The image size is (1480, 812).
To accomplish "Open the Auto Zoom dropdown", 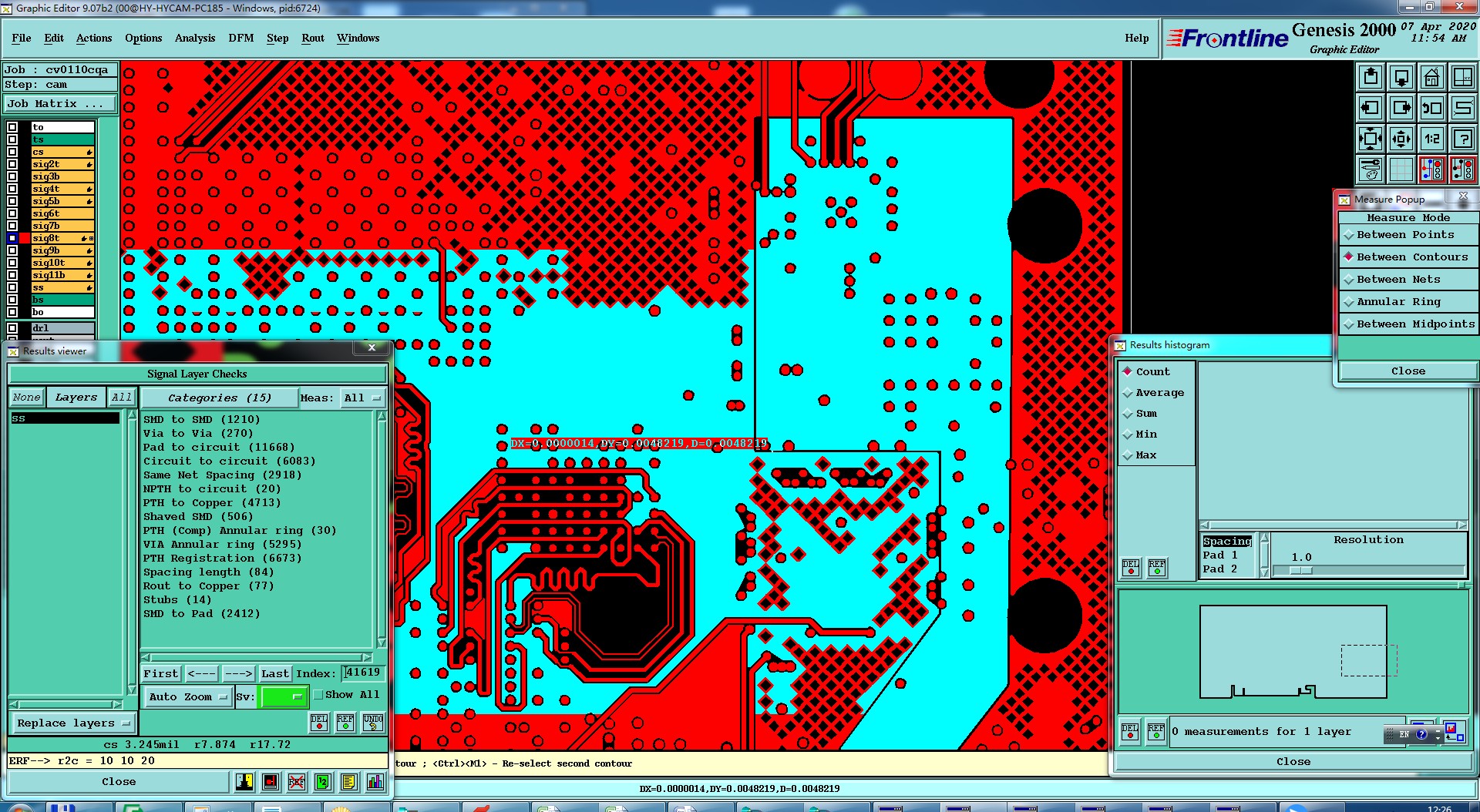I will pos(188,696).
